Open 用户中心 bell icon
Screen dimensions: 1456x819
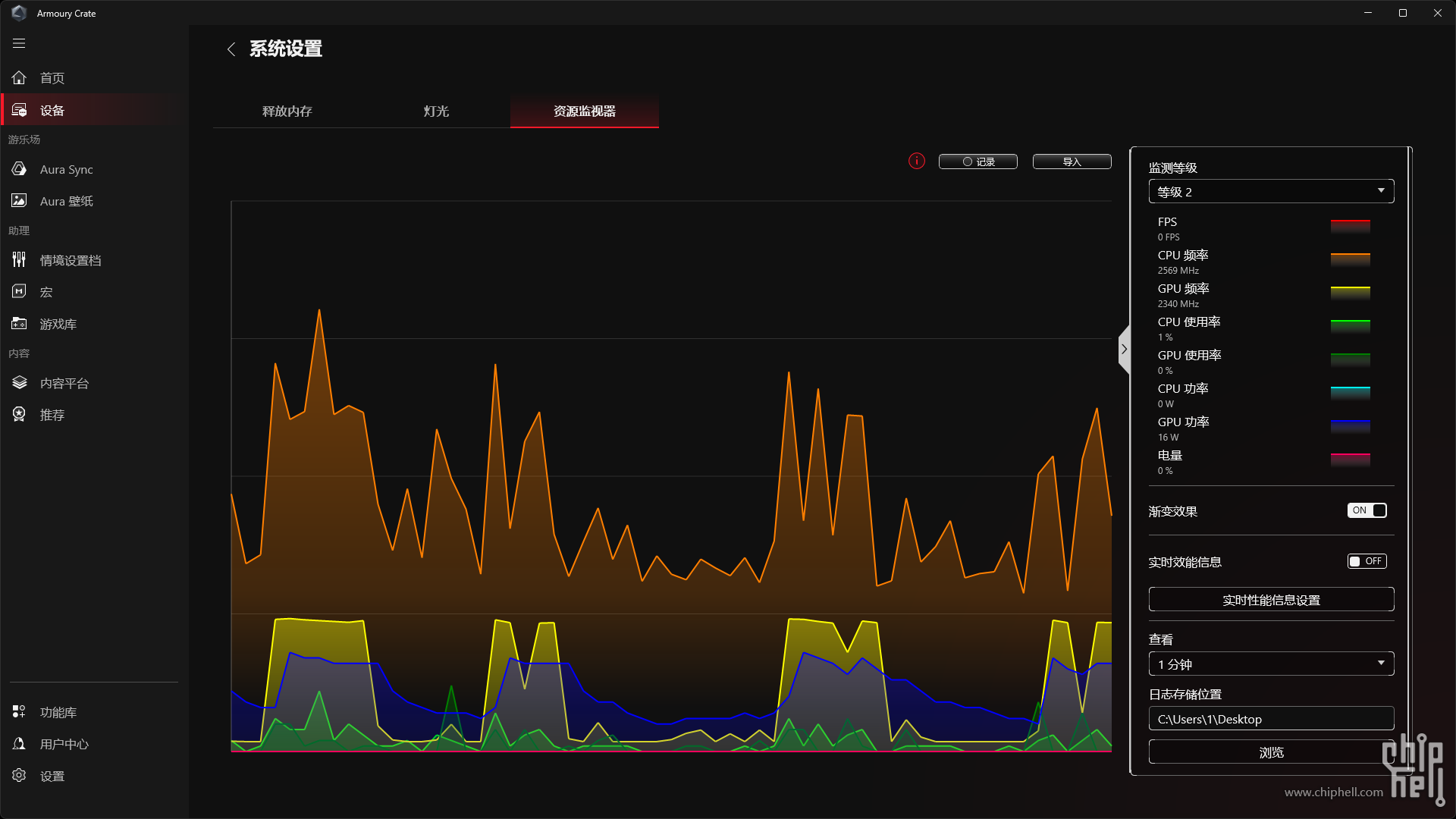[x=19, y=744]
